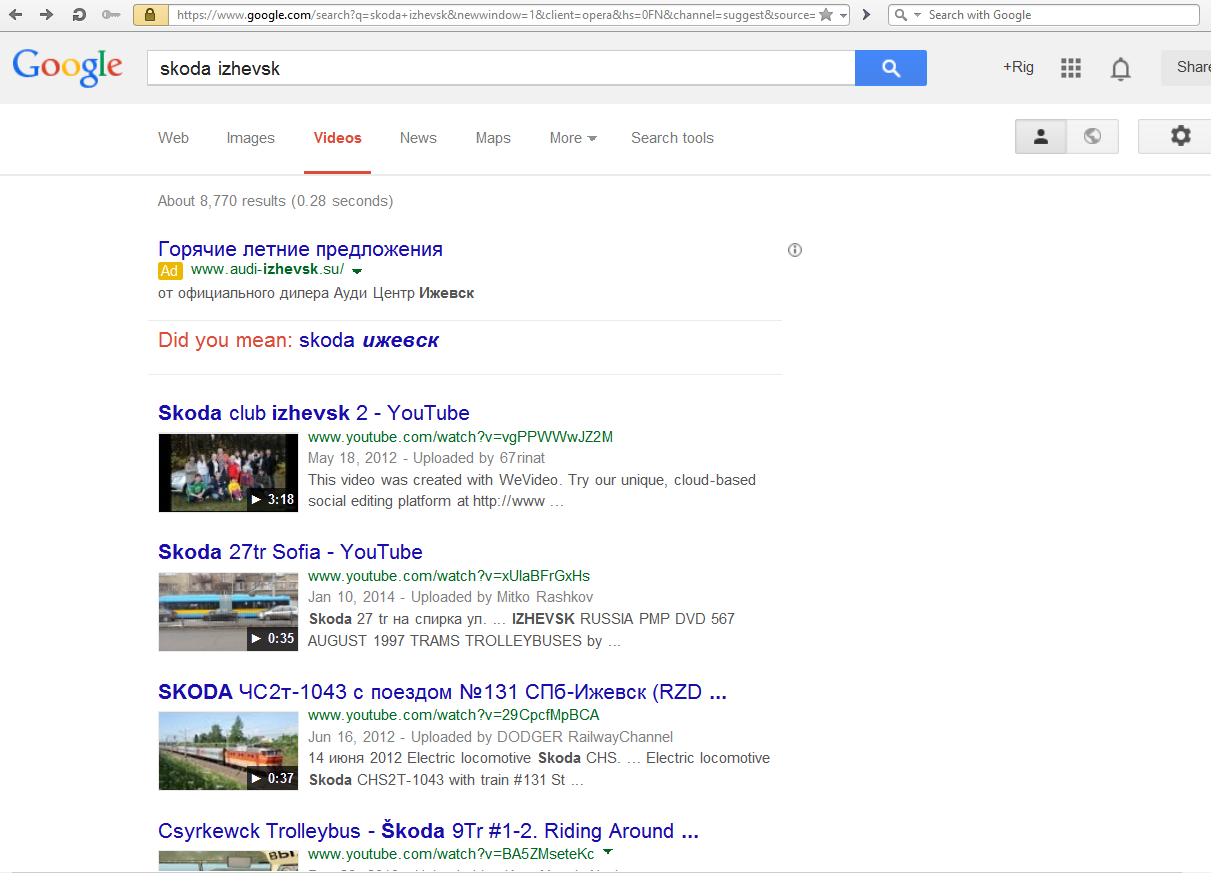Play the Skoda club izhevsk video thumbnail

[x=228, y=472]
